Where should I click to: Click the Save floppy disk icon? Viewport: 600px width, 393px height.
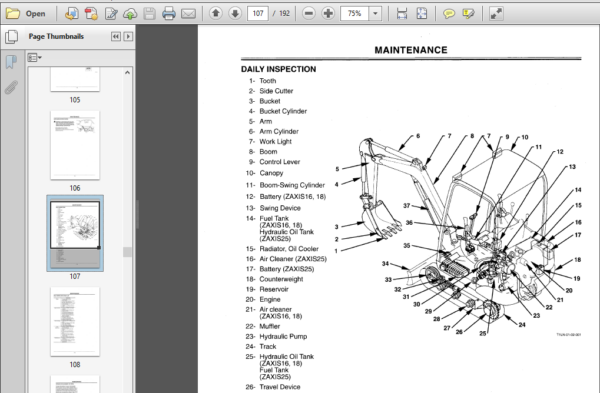click(x=149, y=14)
